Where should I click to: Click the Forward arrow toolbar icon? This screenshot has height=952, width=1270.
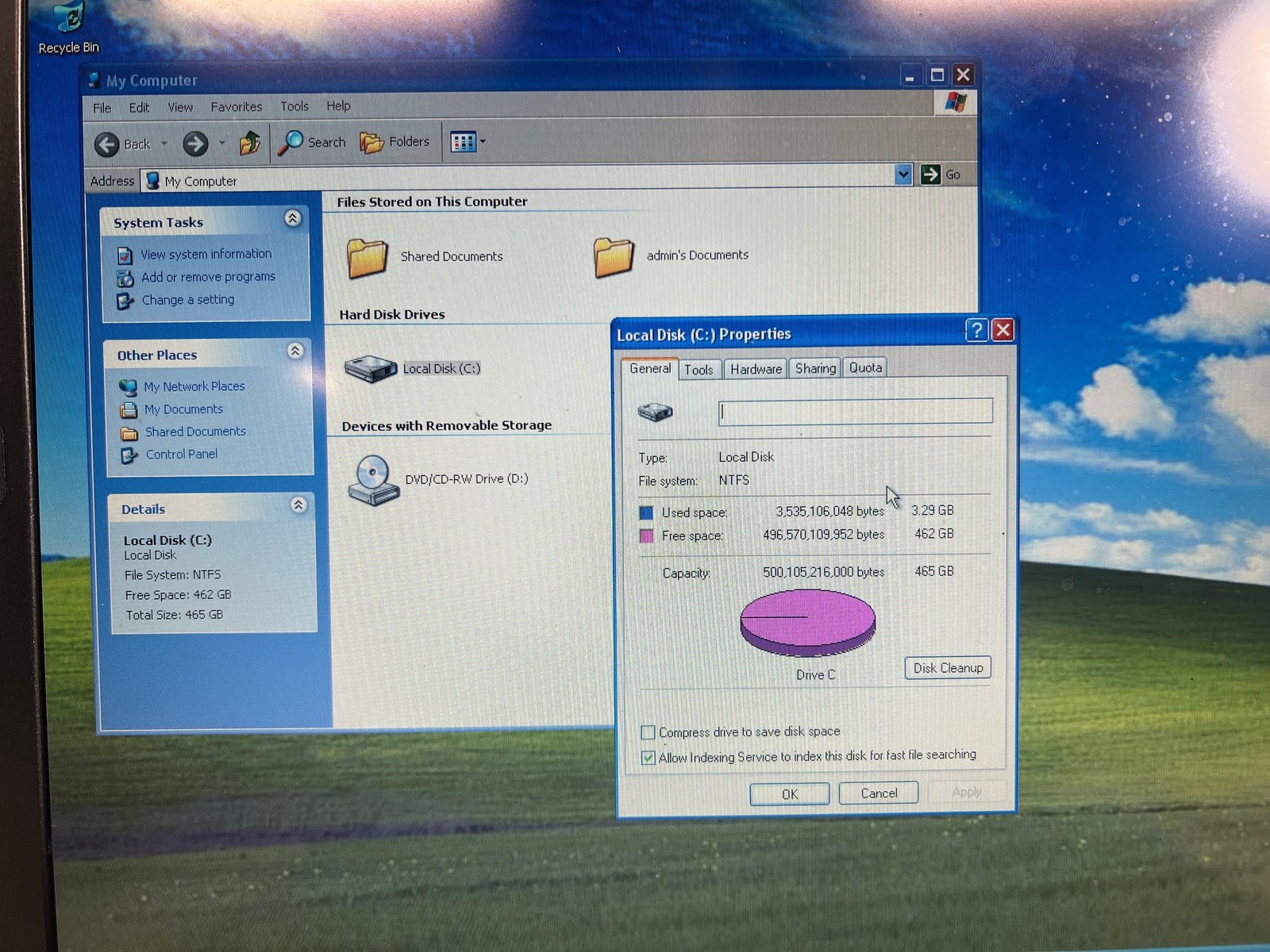click(x=195, y=144)
